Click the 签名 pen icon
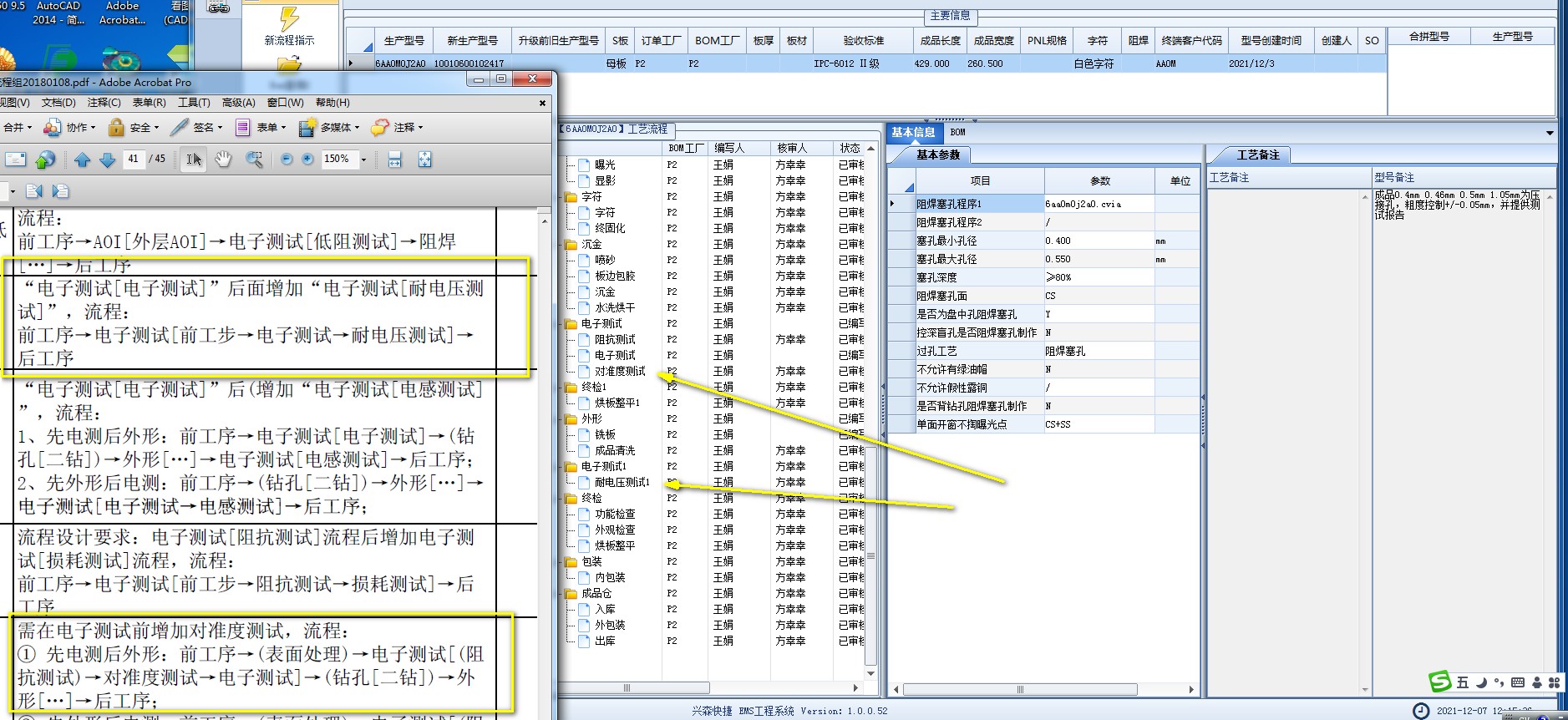The width and height of the screenshot is (1568, 720). [179, 128]
